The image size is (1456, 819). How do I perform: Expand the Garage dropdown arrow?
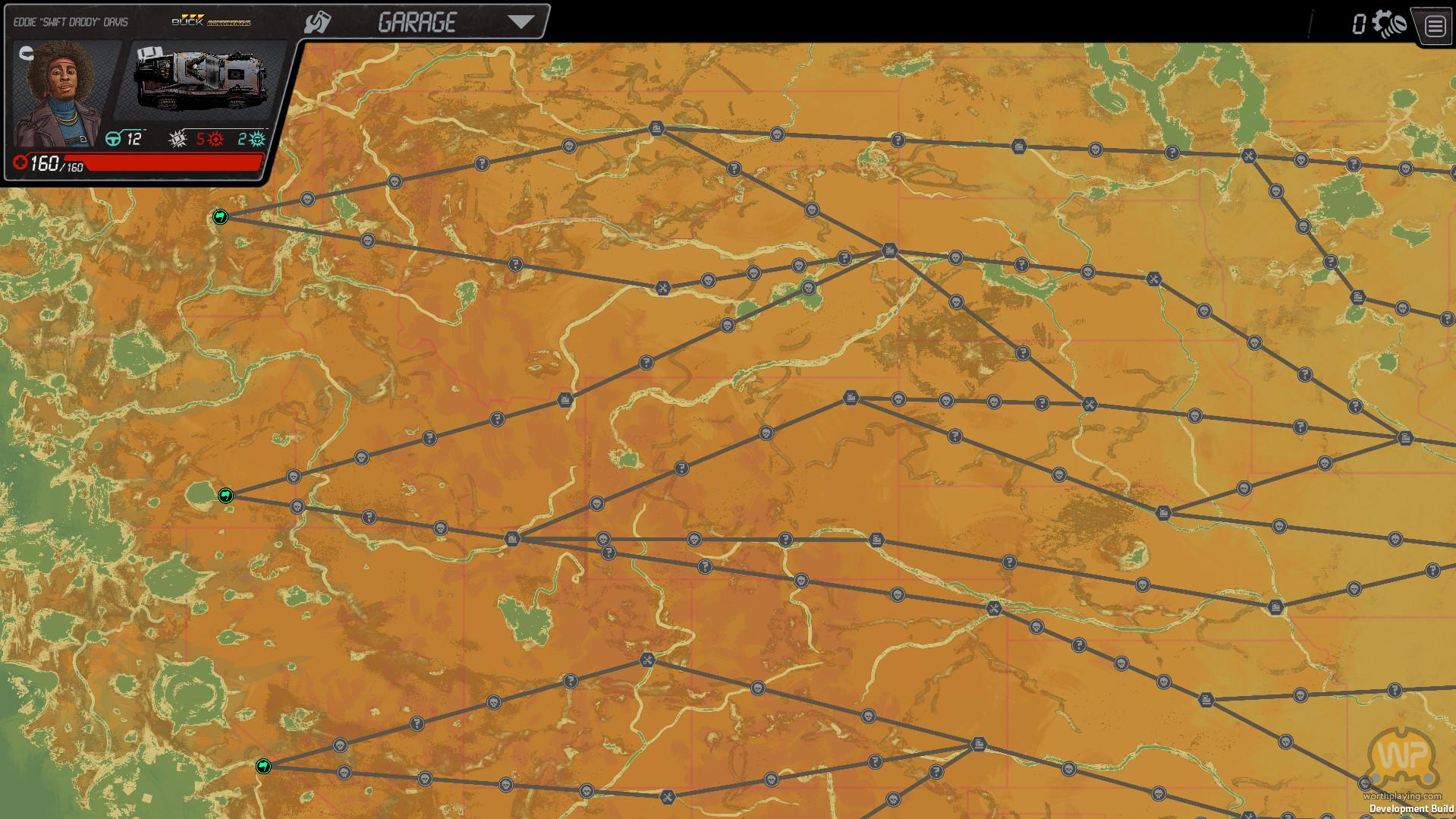(x=520, y=22)
